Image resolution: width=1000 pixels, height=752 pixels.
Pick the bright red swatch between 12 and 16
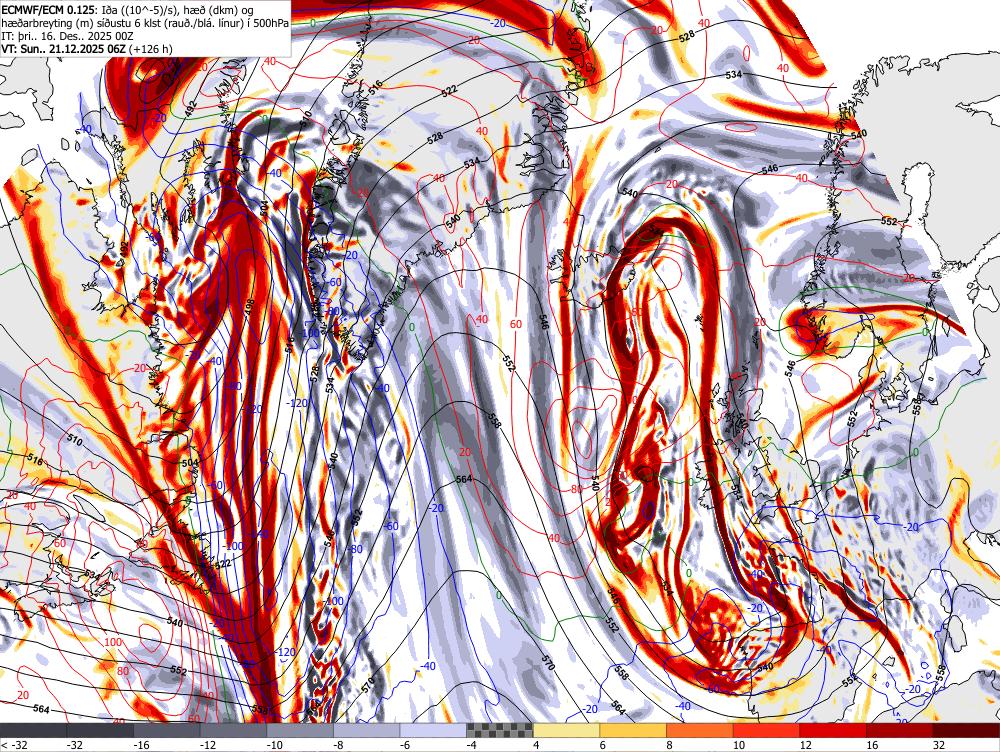(x=833, y=730)
